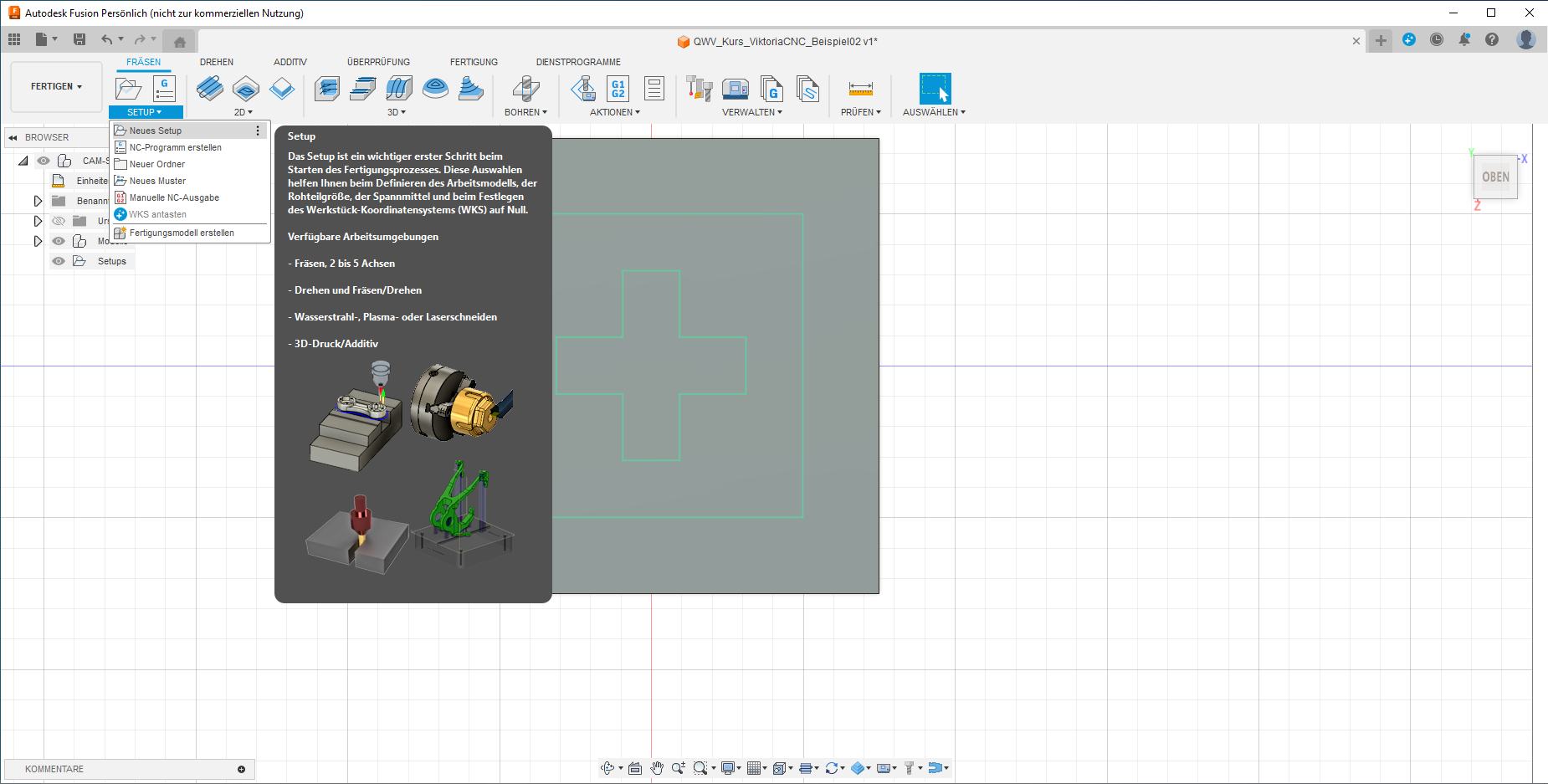Viewport: 1548px width, 784px height.
Task: Open the tool library icon
Action: click(x=699, y=89)
